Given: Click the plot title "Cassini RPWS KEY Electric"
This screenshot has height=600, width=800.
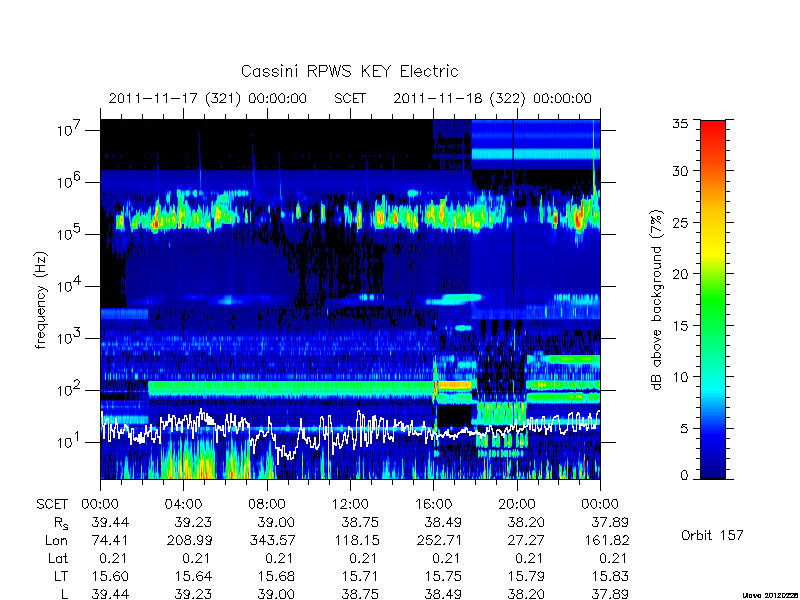Looking at the screenshot, I should tap(349, 71).
